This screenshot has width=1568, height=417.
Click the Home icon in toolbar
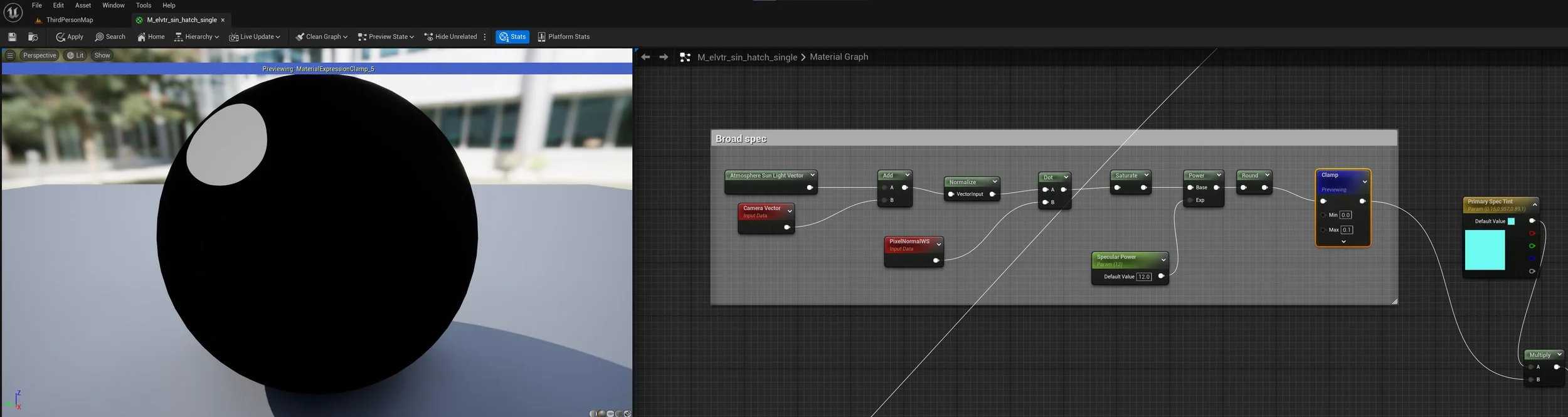(142, 37)
